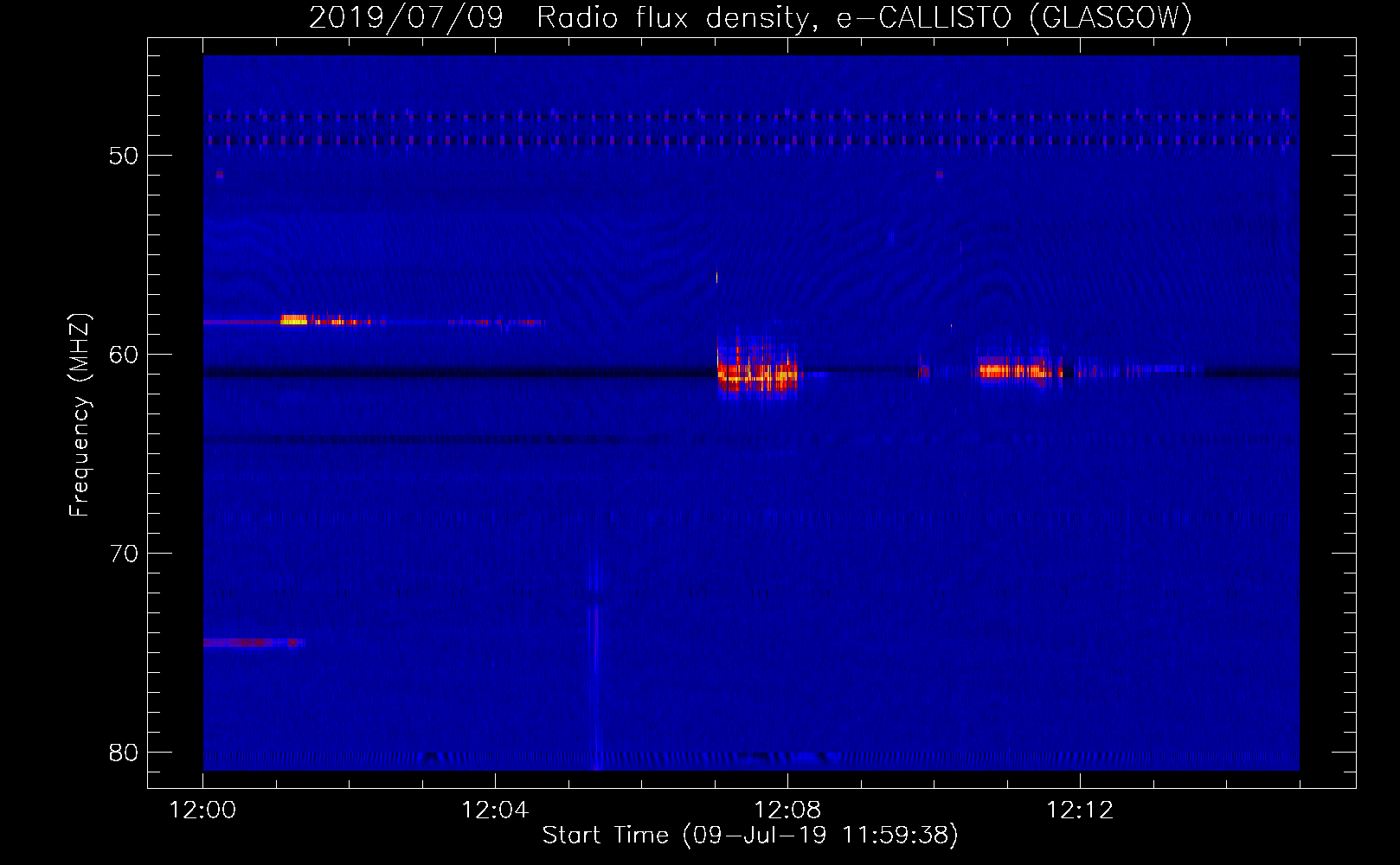This screenshot has width=1400, height=865.
Task: Click the '80' frequency tick label
Action: point(124,753)
